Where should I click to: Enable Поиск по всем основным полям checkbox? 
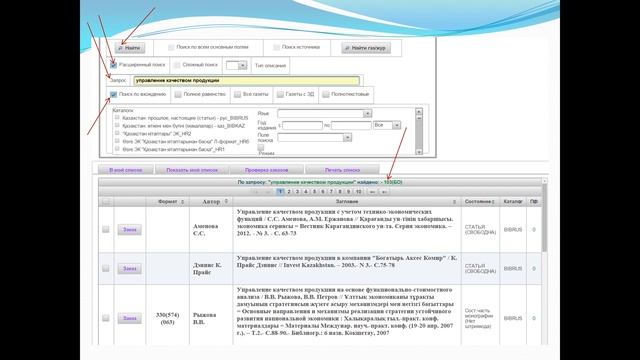point(171,47)
